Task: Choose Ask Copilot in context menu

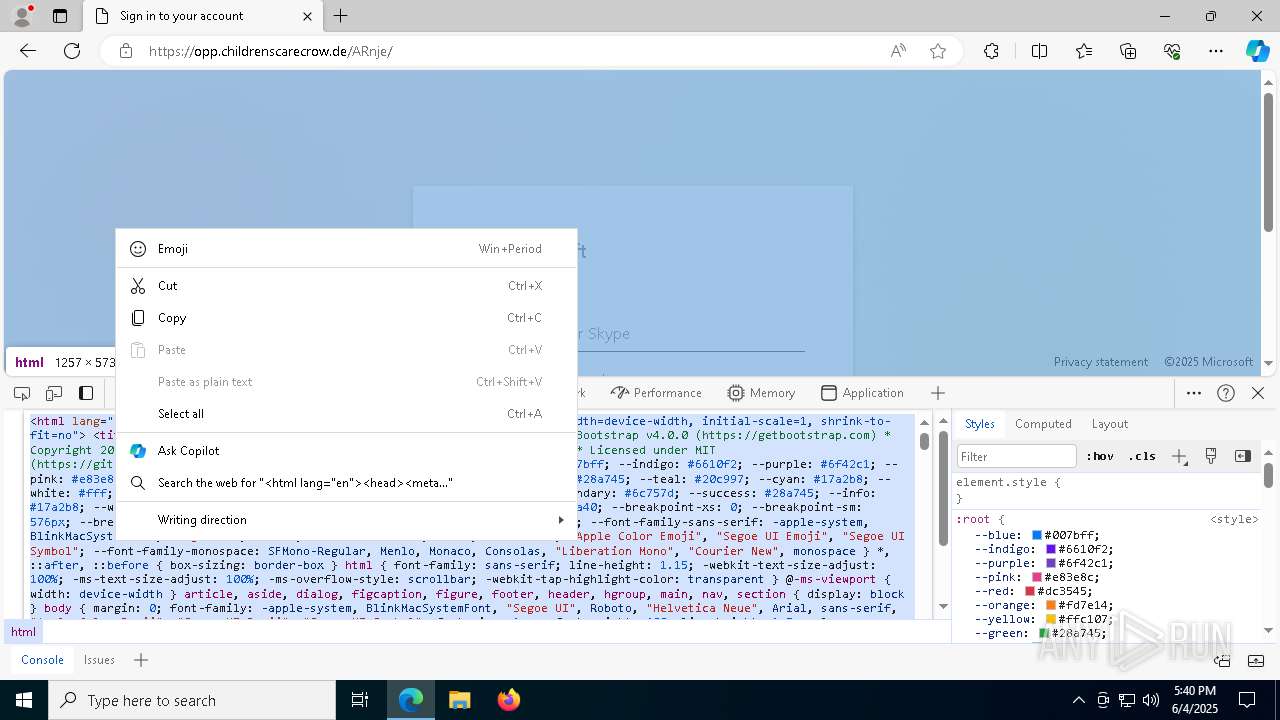Action: click(x=346, y=451)
